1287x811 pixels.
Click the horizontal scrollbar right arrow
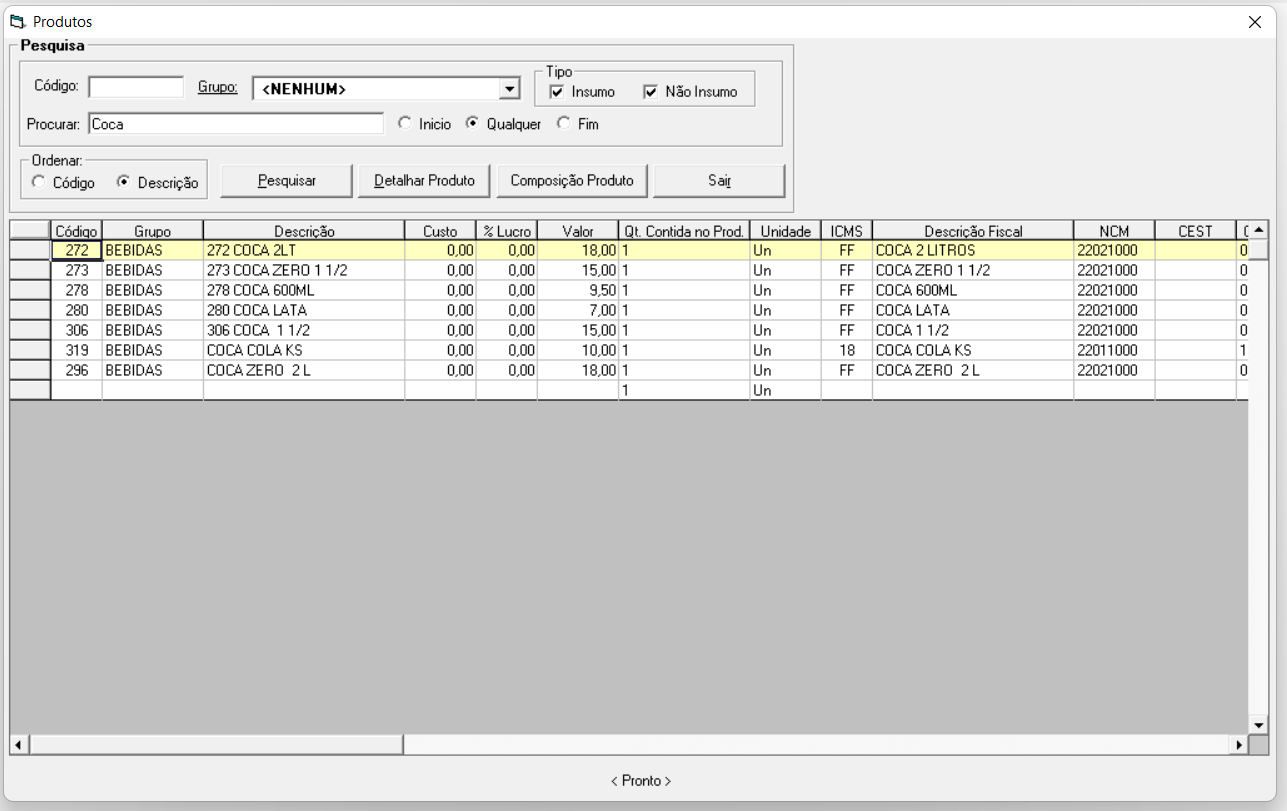(x=1240, y=745)
